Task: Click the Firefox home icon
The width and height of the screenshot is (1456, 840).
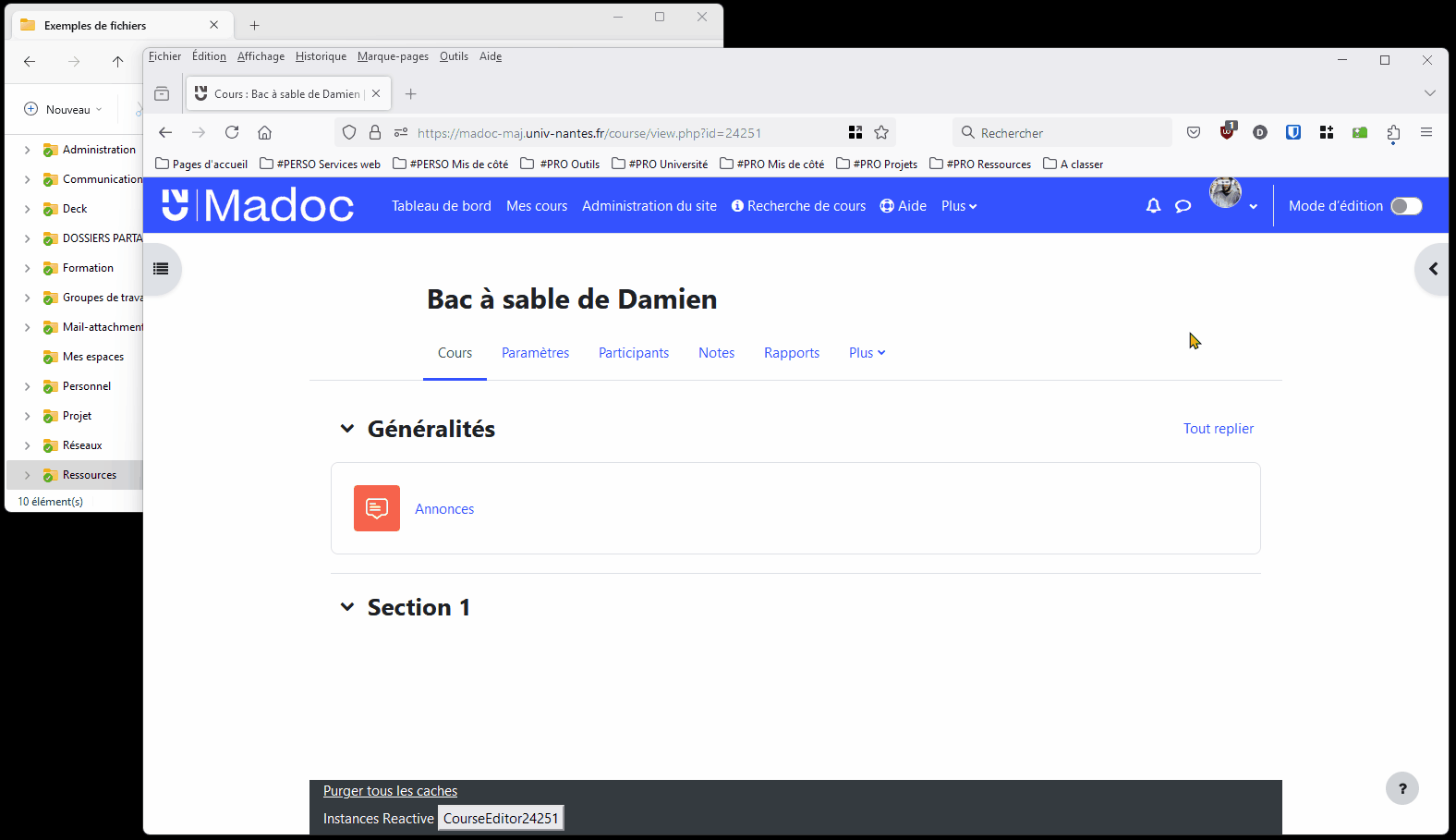Action: [264, 133]
